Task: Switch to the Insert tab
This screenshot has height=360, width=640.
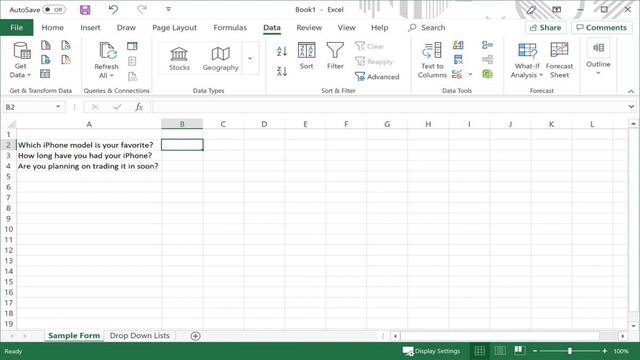Action: (90, 27)
